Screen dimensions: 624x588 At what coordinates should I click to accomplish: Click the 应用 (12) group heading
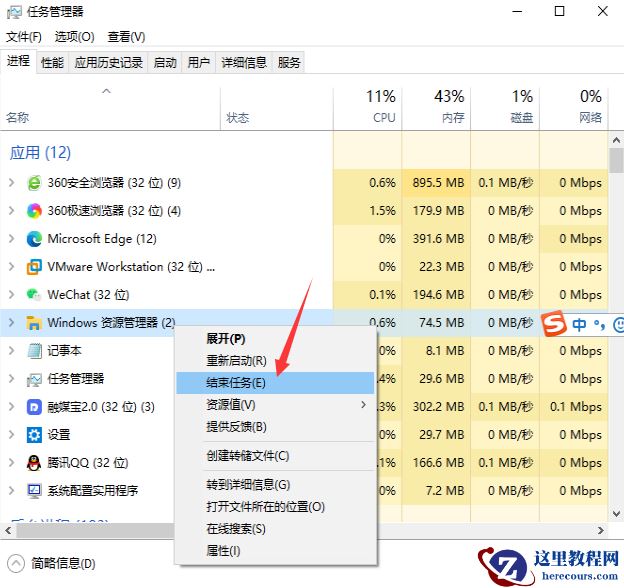(40, 153)
